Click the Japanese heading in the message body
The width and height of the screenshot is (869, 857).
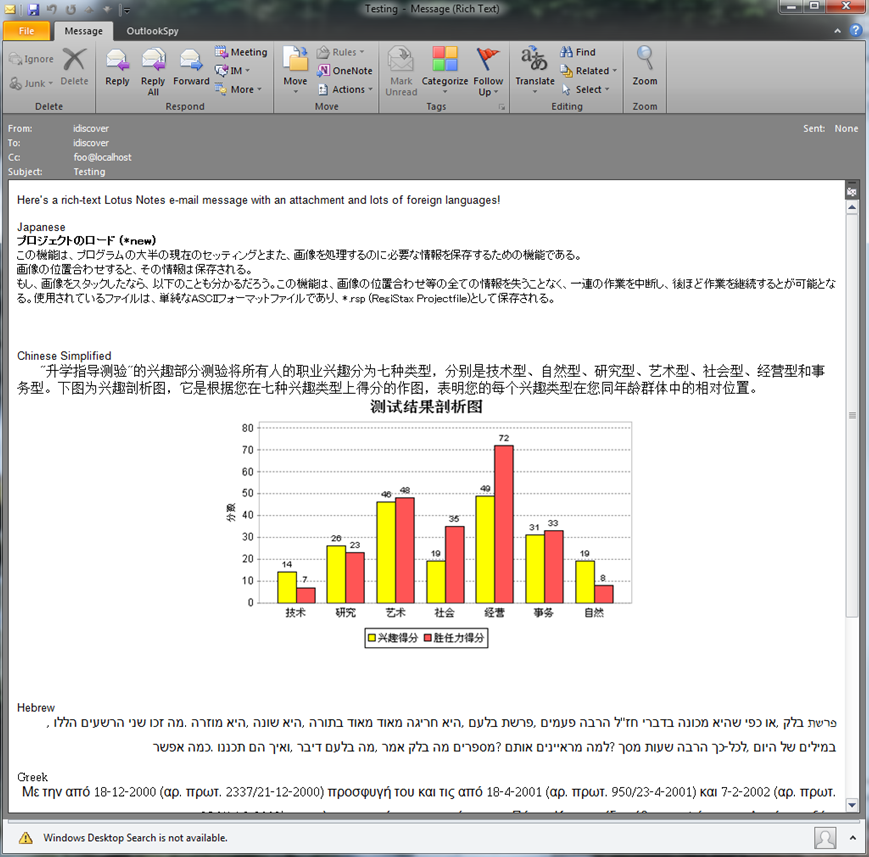tap(41, 227)
